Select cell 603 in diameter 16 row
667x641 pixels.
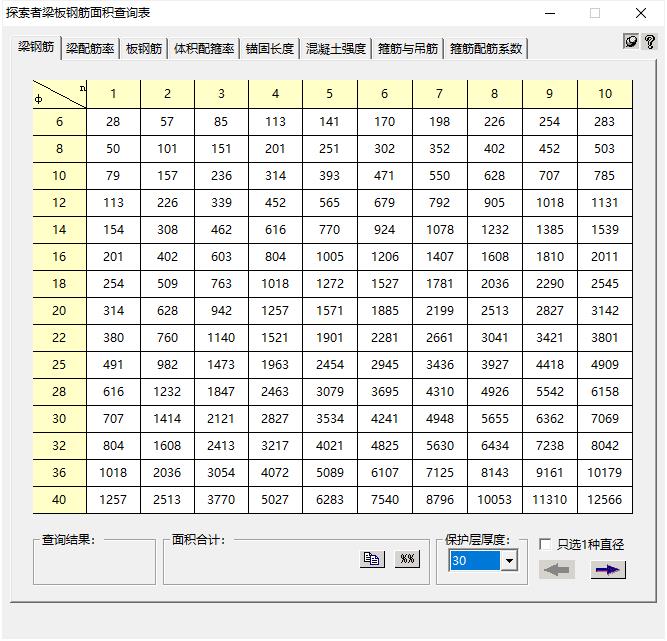point(221,257)
